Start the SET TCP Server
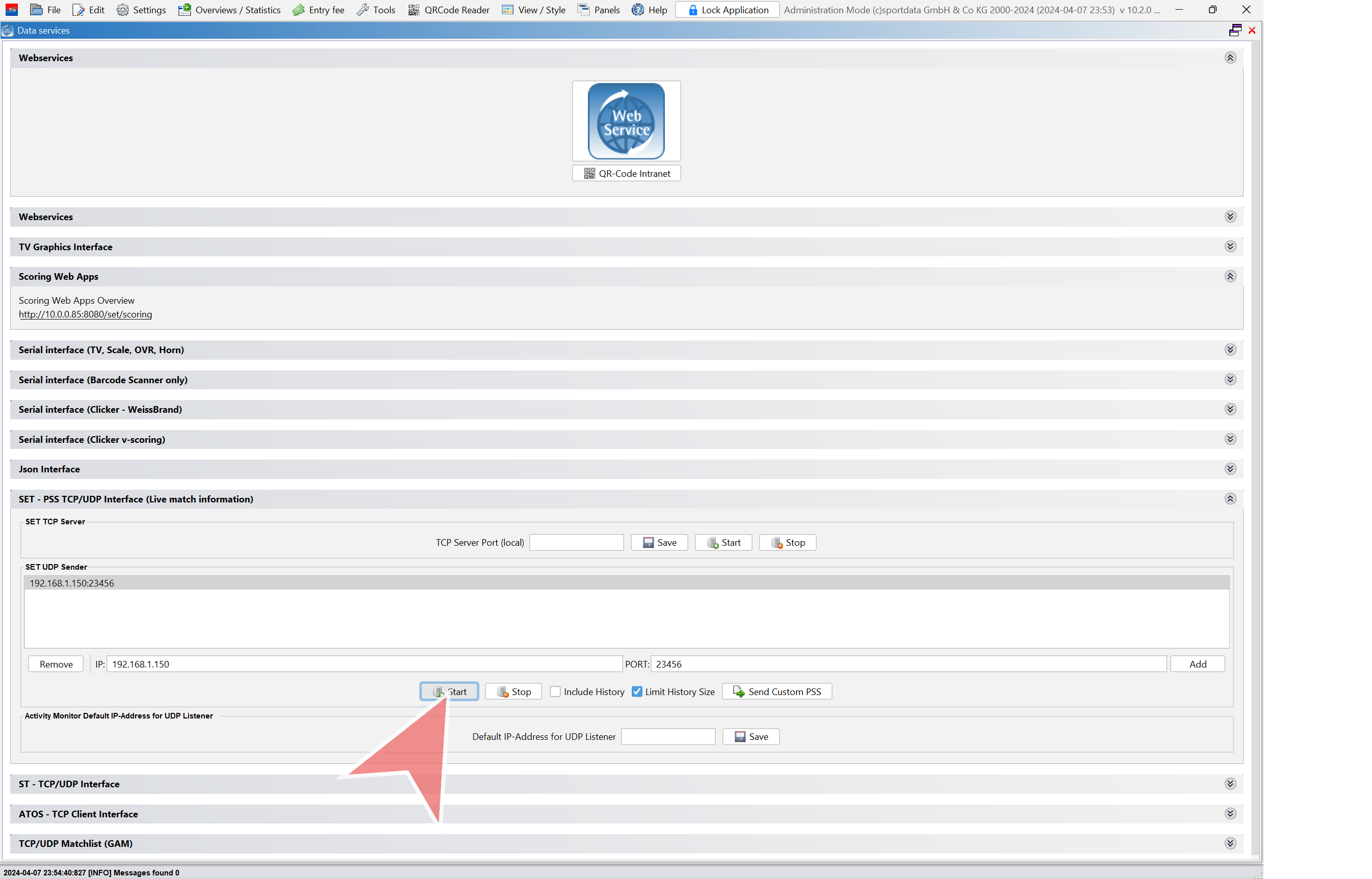This screenshot has width=1372, height=879. 723,542
